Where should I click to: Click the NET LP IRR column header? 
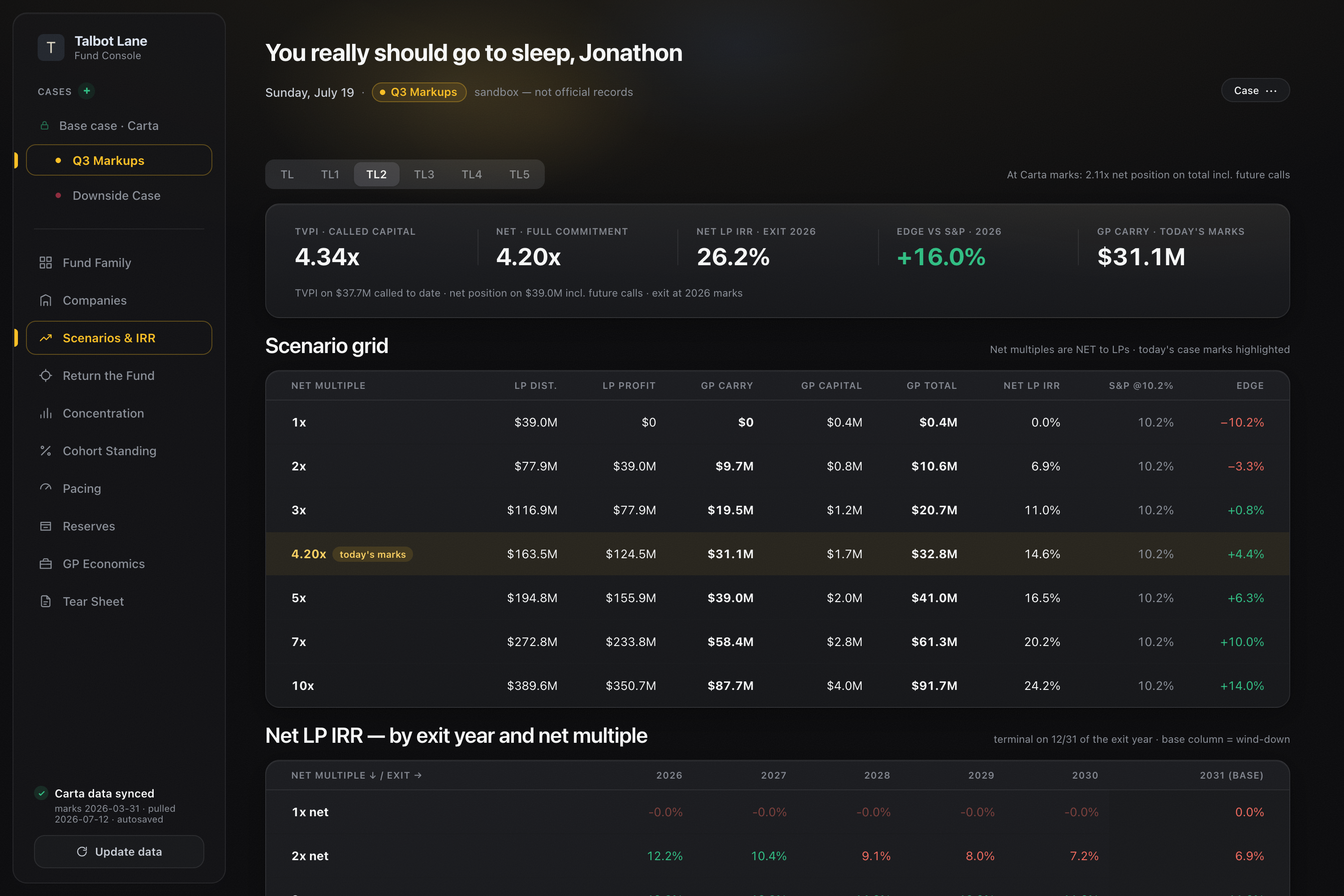click(1031, 386)
